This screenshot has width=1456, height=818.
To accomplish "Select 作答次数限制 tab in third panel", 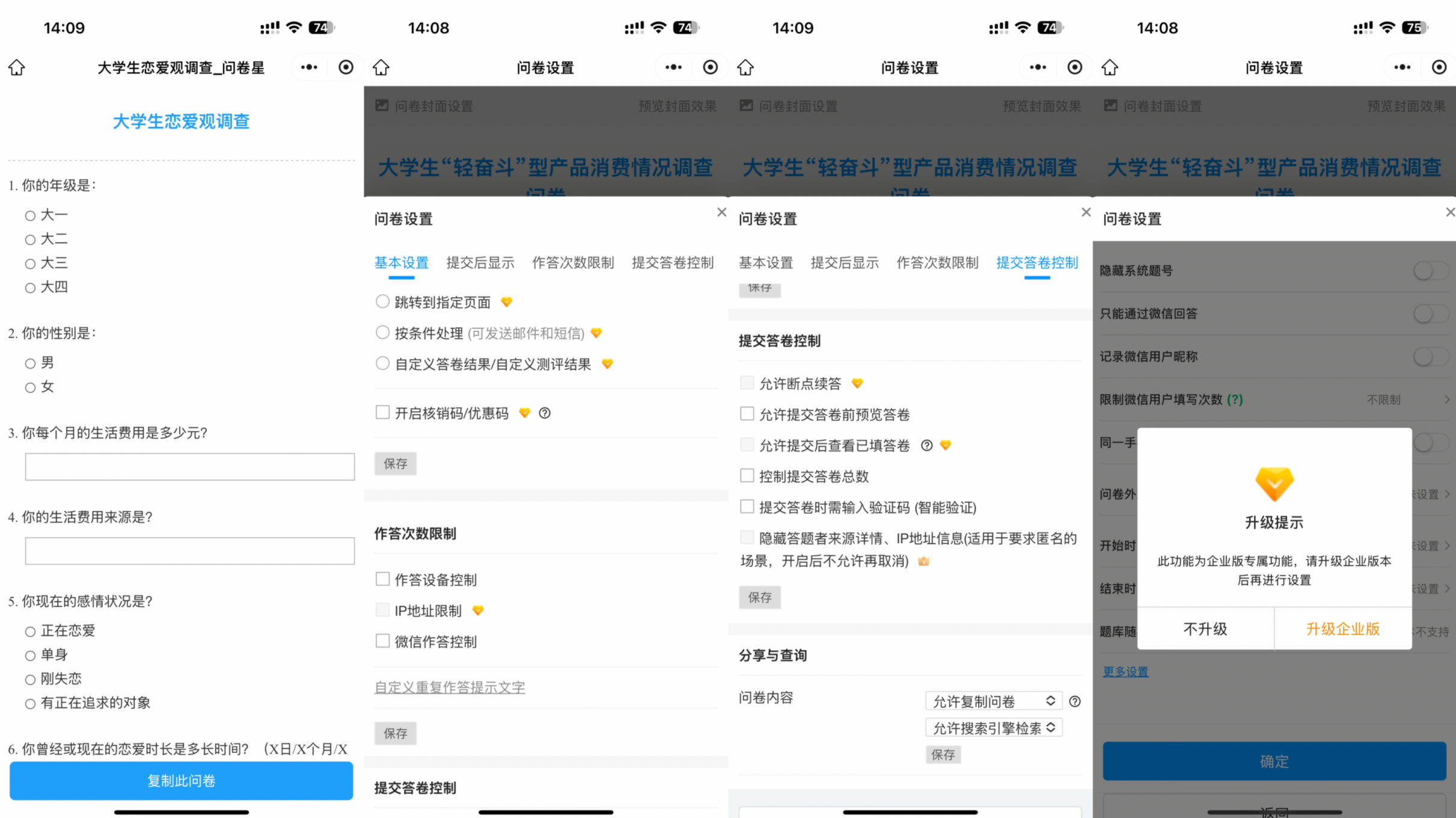I will [937, 263].
